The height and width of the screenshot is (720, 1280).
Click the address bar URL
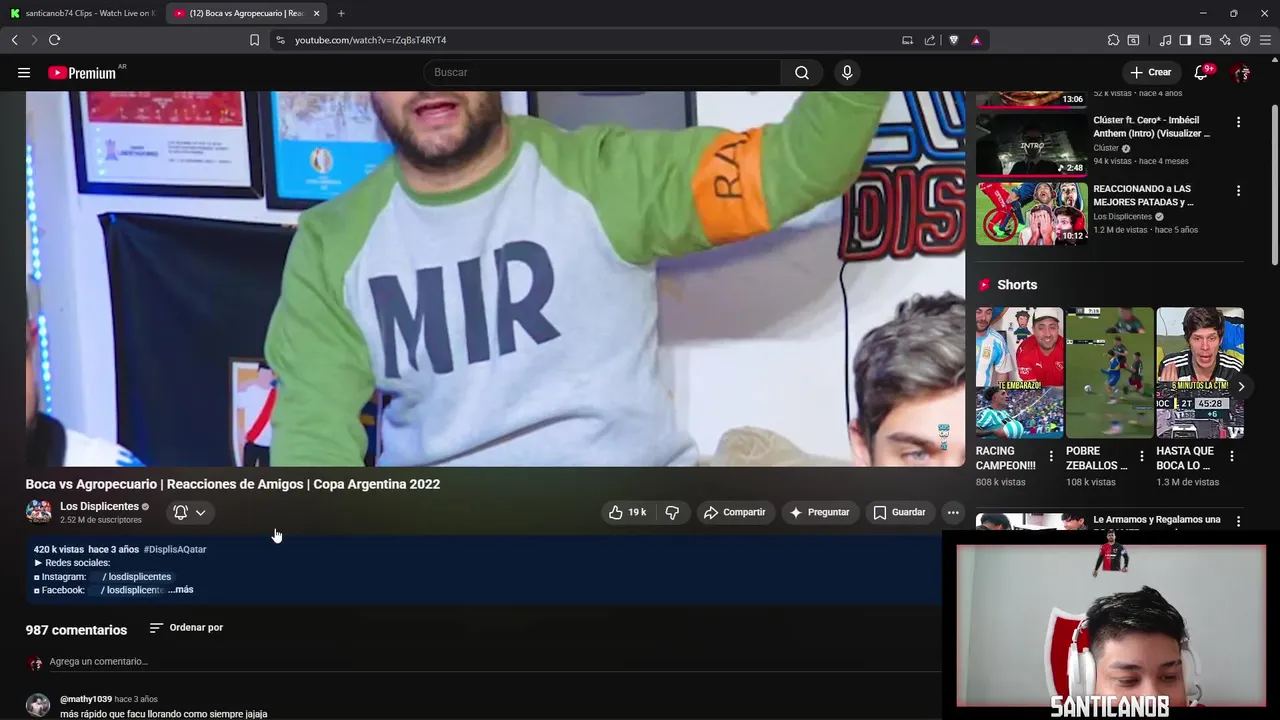[x=370, y=40]
